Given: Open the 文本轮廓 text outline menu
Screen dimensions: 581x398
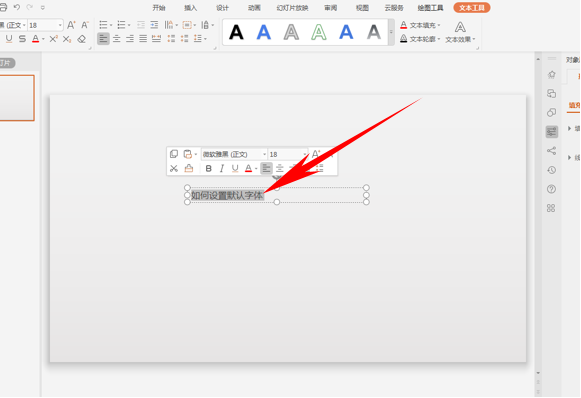Looking at the screenshot, I should (x=420, y=39).
